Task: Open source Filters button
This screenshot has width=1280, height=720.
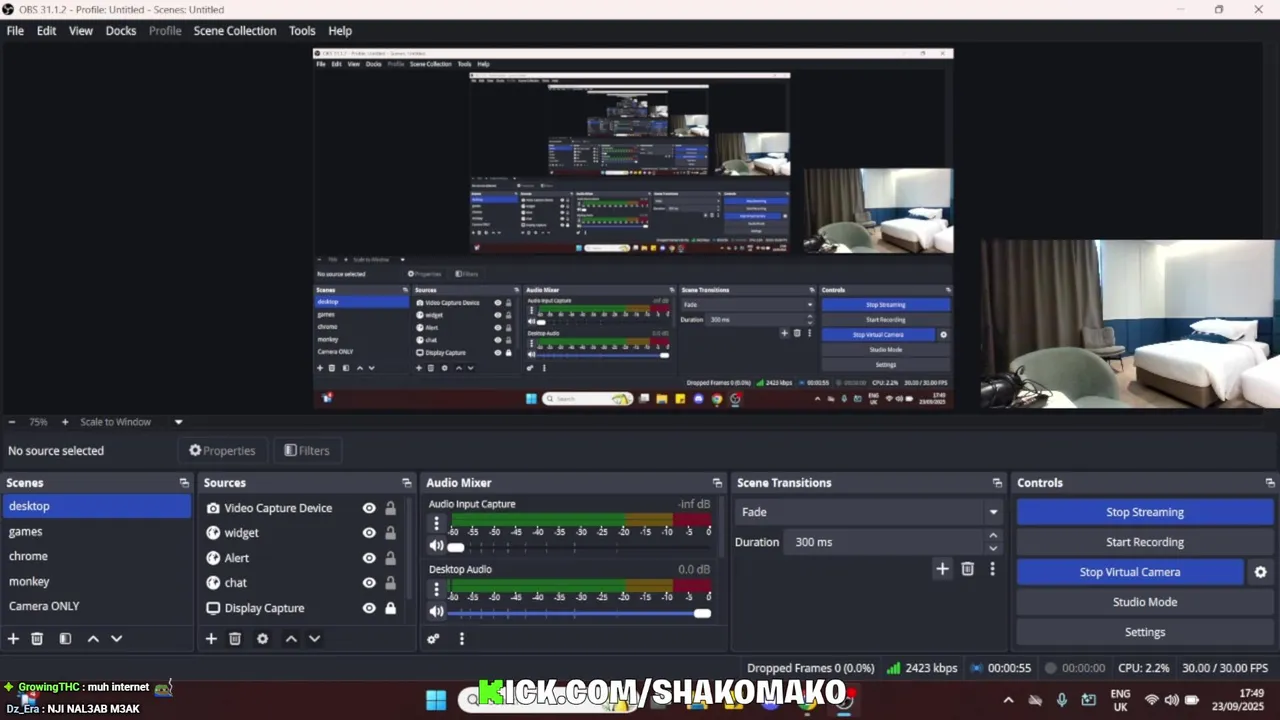Action: click(x=306, y=451)
